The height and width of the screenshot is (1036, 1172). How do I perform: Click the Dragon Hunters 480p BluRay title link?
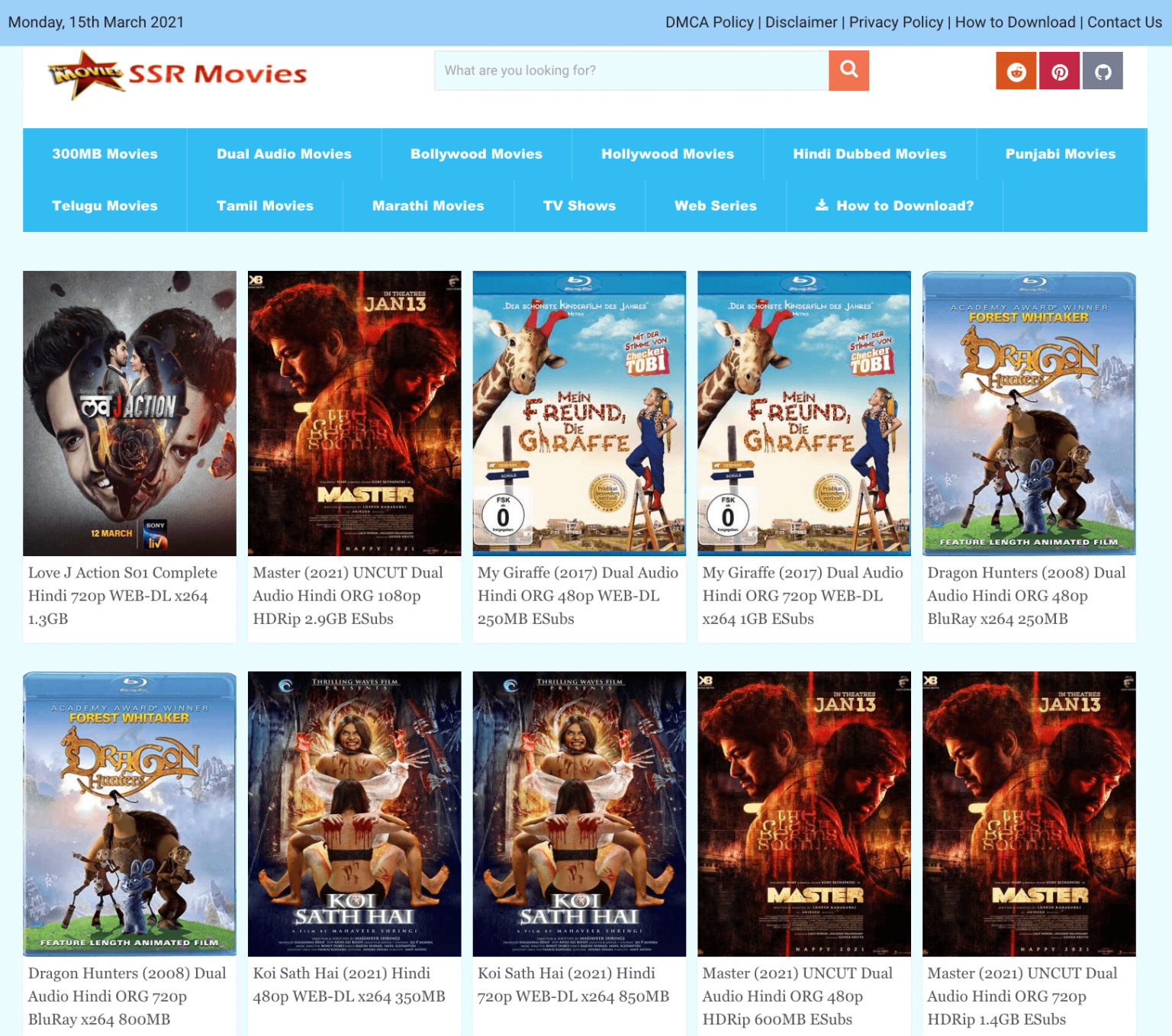point(1026,595)
